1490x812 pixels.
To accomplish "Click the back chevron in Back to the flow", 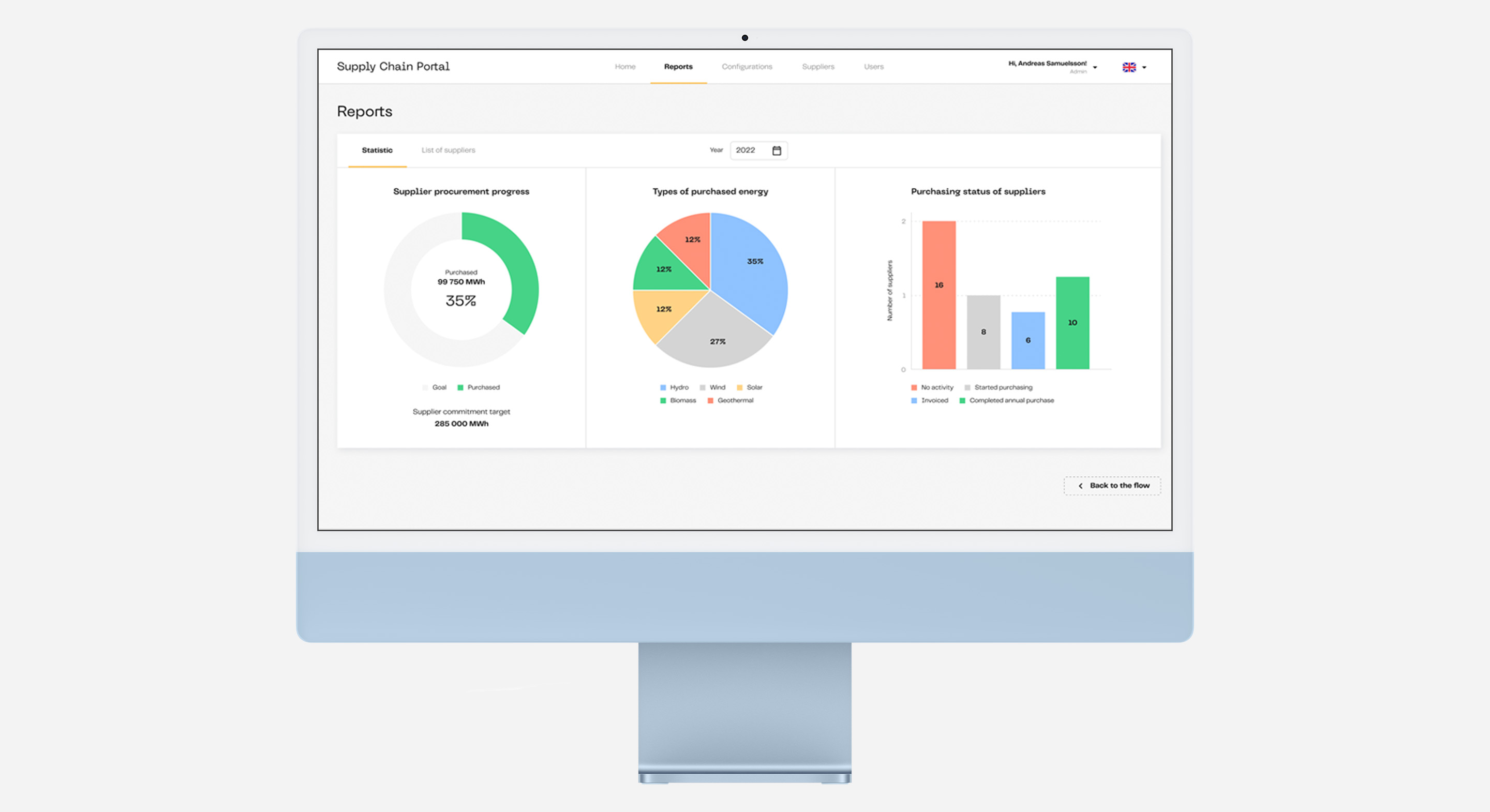I will click(1080, 486).
